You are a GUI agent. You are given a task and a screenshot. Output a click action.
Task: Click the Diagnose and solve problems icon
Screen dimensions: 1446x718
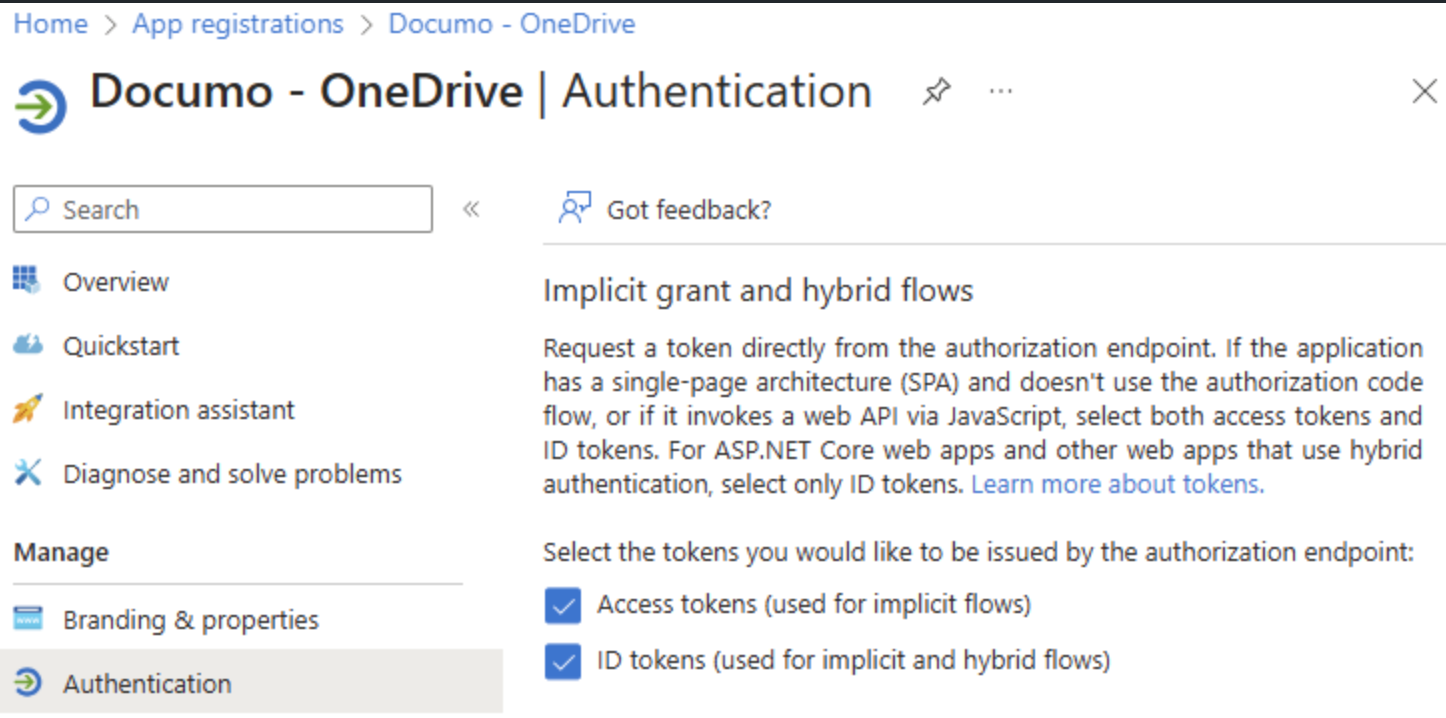click(x=27, y=473)
